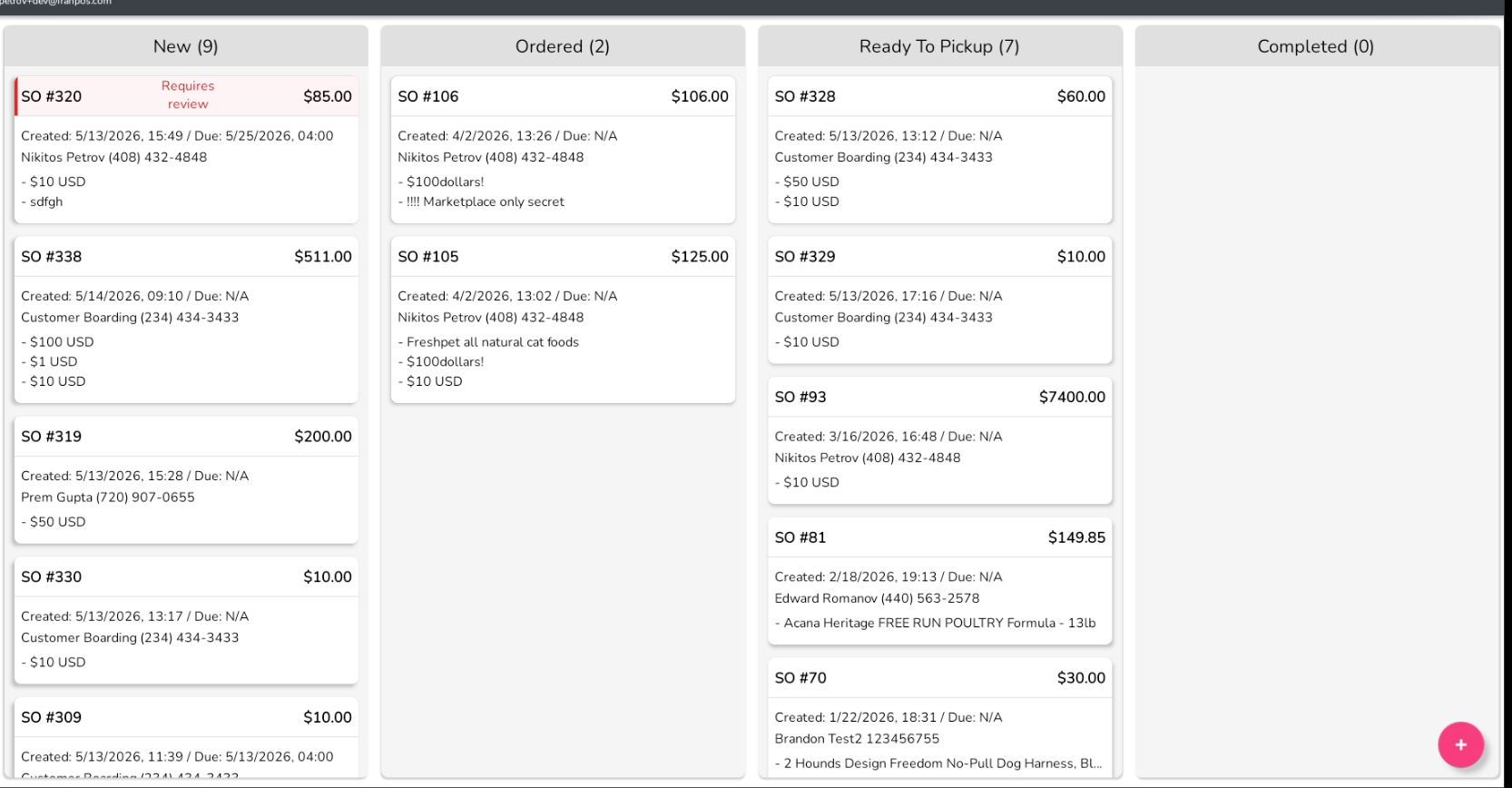The image size is (1512, 788).
Task: Open SO #105 order card
Action: click(563, 320)
